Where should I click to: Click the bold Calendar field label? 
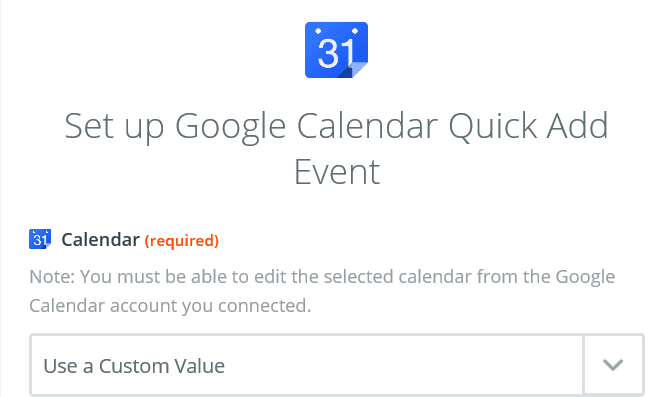click(x=101, y=240)
